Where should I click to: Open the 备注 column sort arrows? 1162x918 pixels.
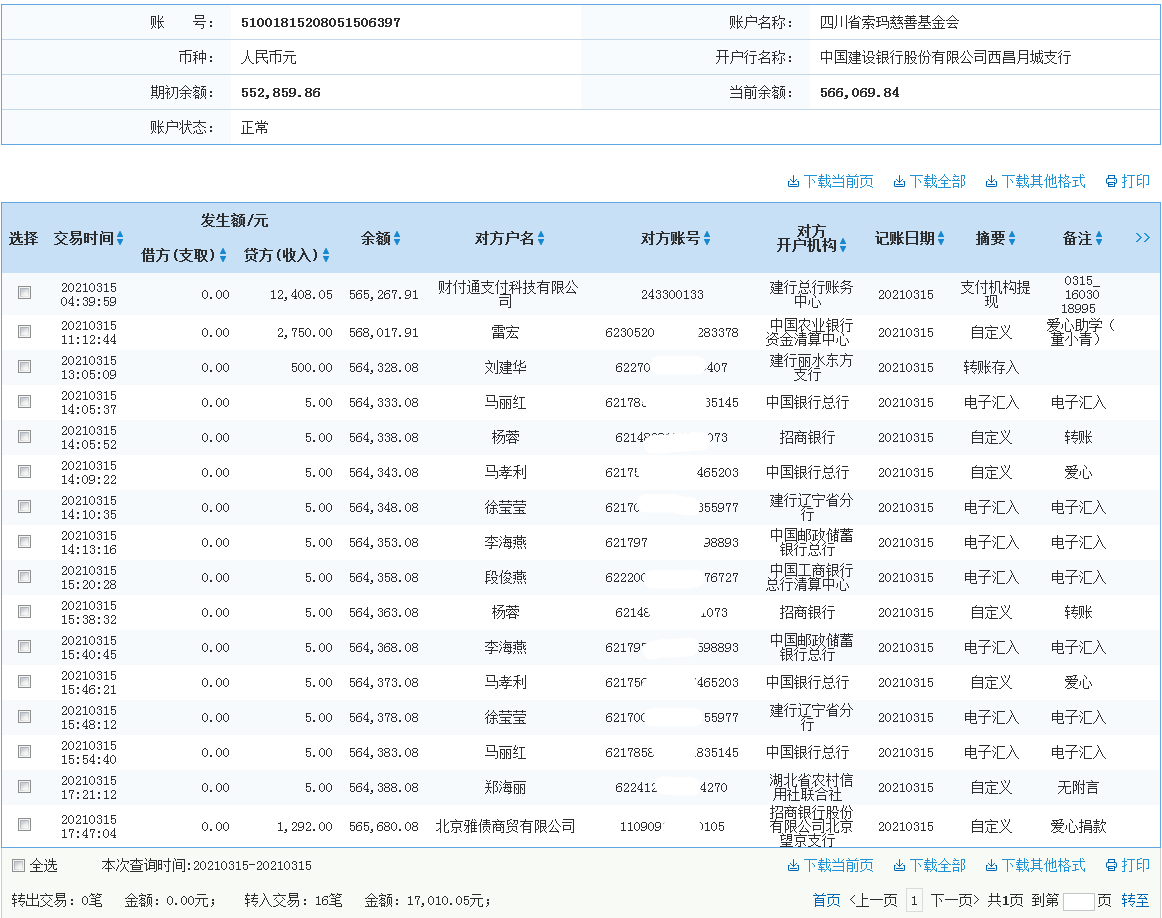click(x=1098, y=238)
